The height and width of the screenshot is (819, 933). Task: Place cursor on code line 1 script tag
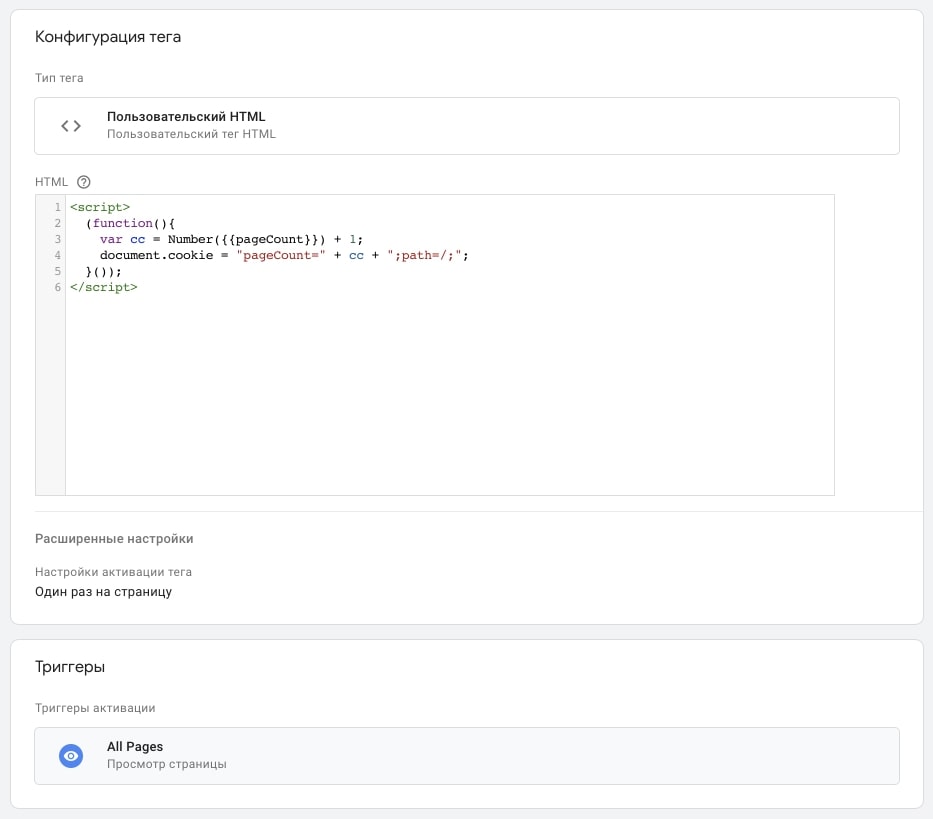(100, 207)
